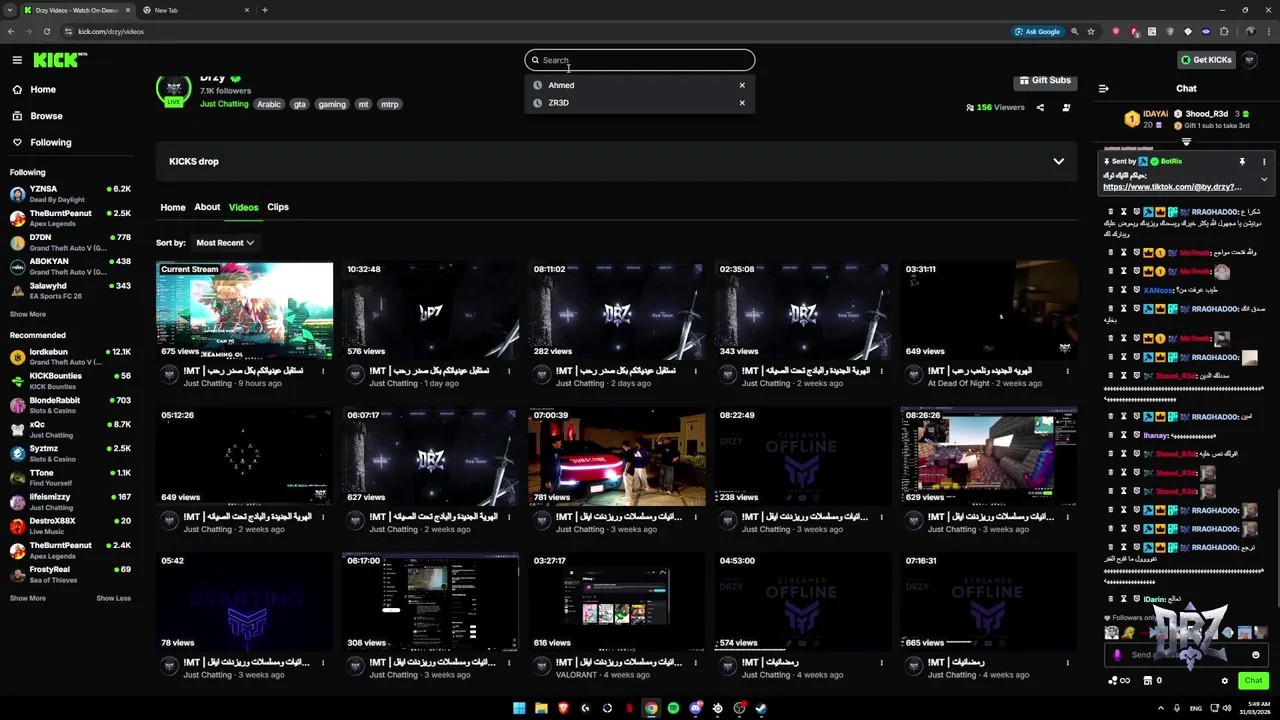
Task: Click Show Less under Recommended
Action: point(113,598)
